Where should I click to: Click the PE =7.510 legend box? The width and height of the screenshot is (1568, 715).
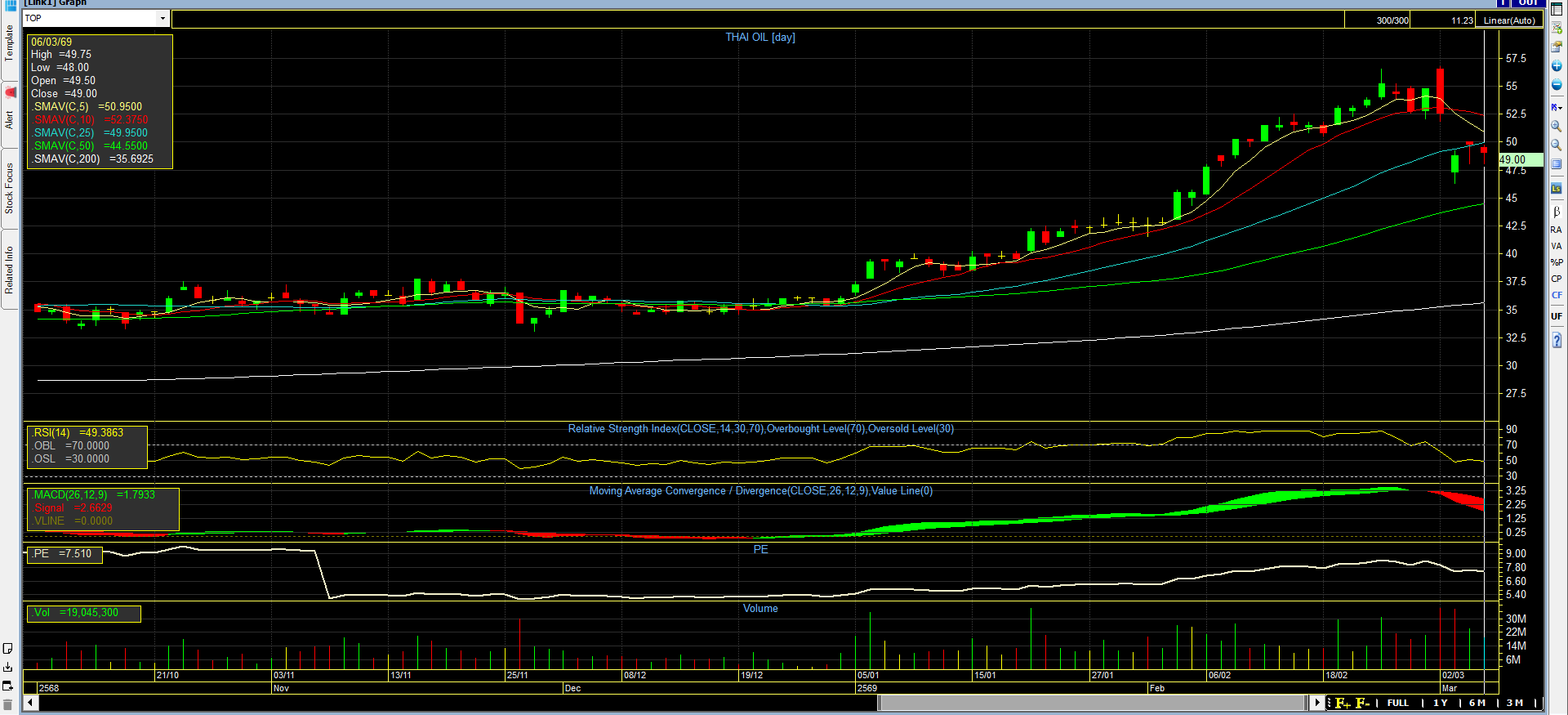tap(65, 554)
